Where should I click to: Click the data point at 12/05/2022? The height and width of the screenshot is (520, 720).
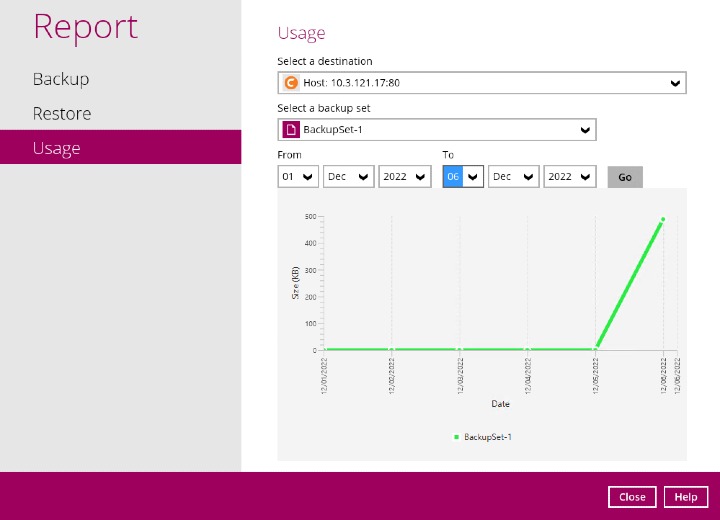(x=596, y=349)
